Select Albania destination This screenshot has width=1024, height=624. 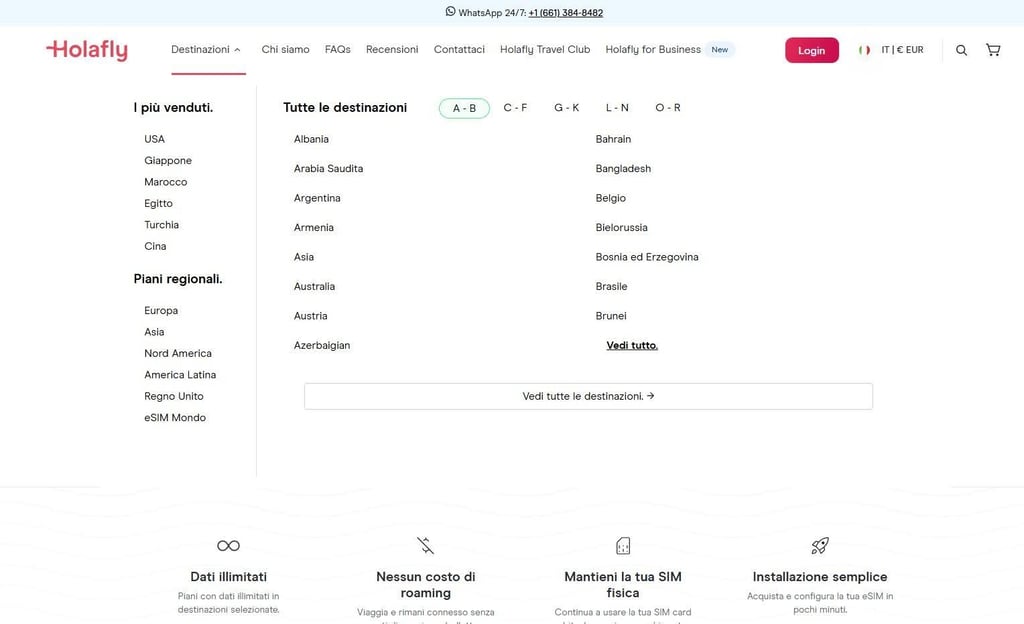pos(312,139)
